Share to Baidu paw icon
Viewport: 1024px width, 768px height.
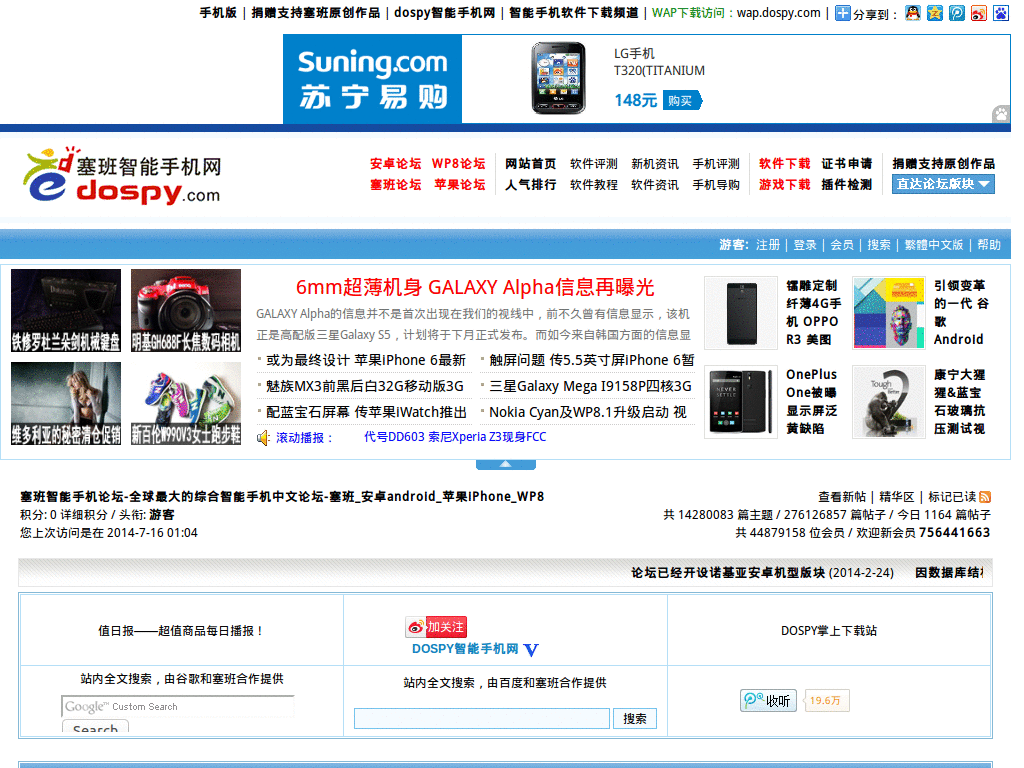point(1001,13)
